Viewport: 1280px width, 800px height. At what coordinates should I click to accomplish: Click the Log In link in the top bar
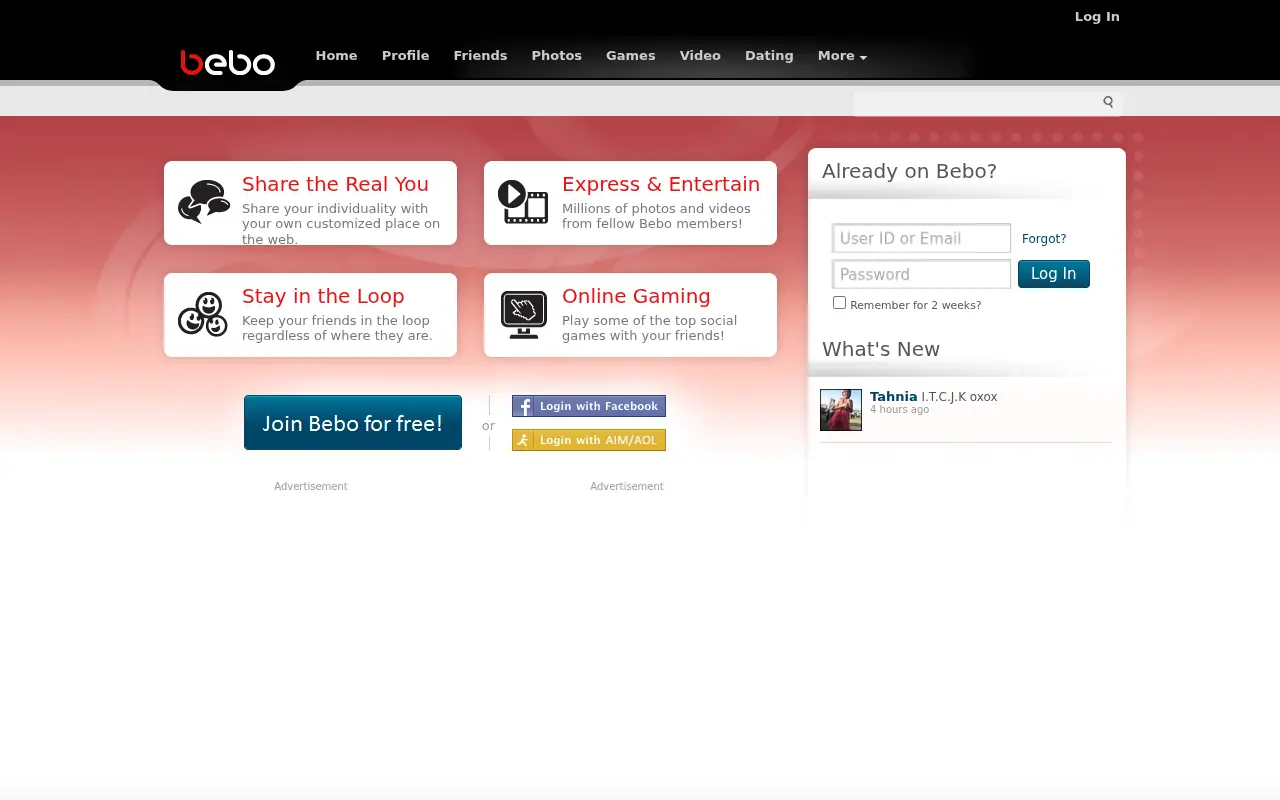(1097, 16)
